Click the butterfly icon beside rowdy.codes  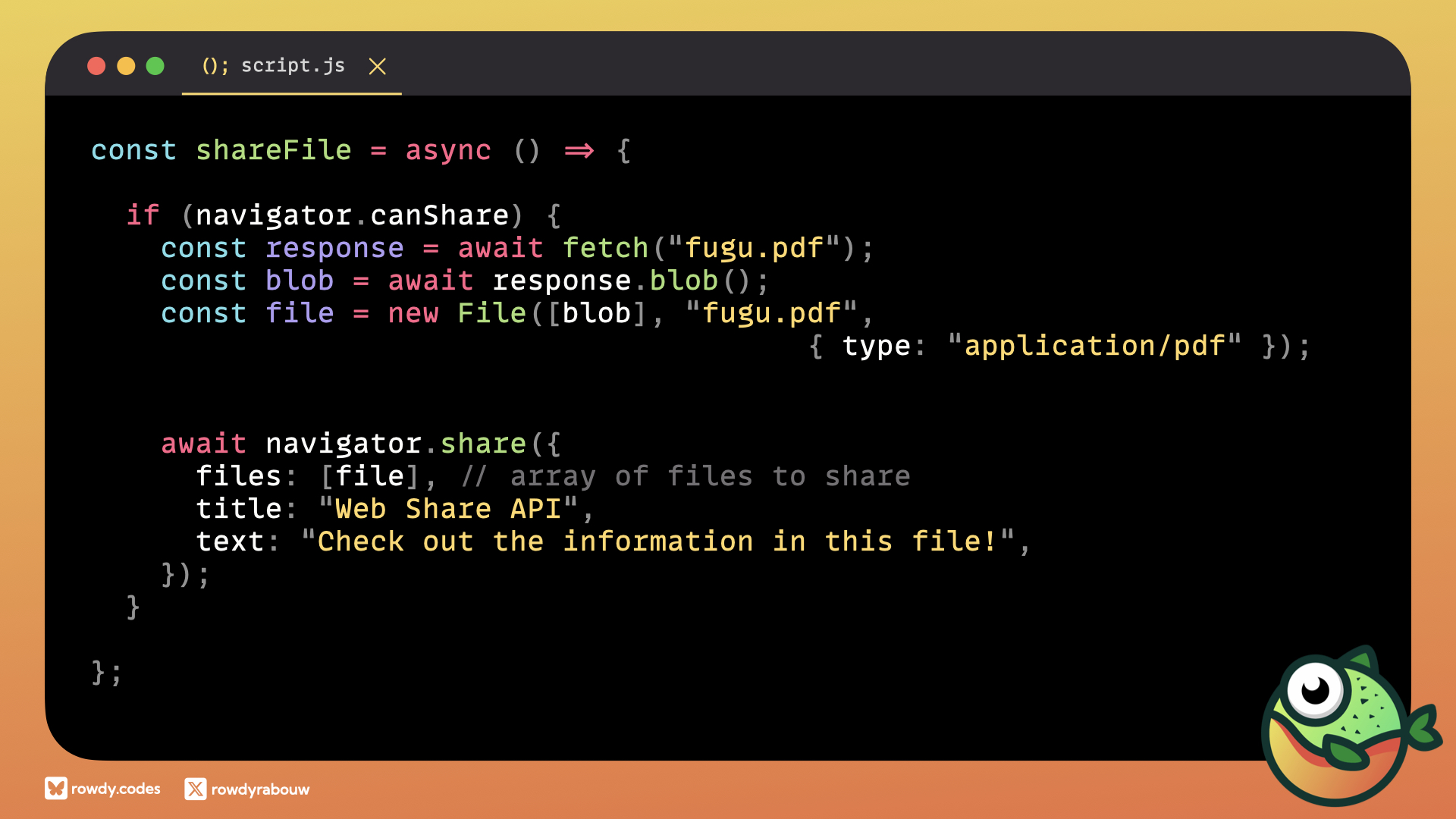(x=55, y=789)
